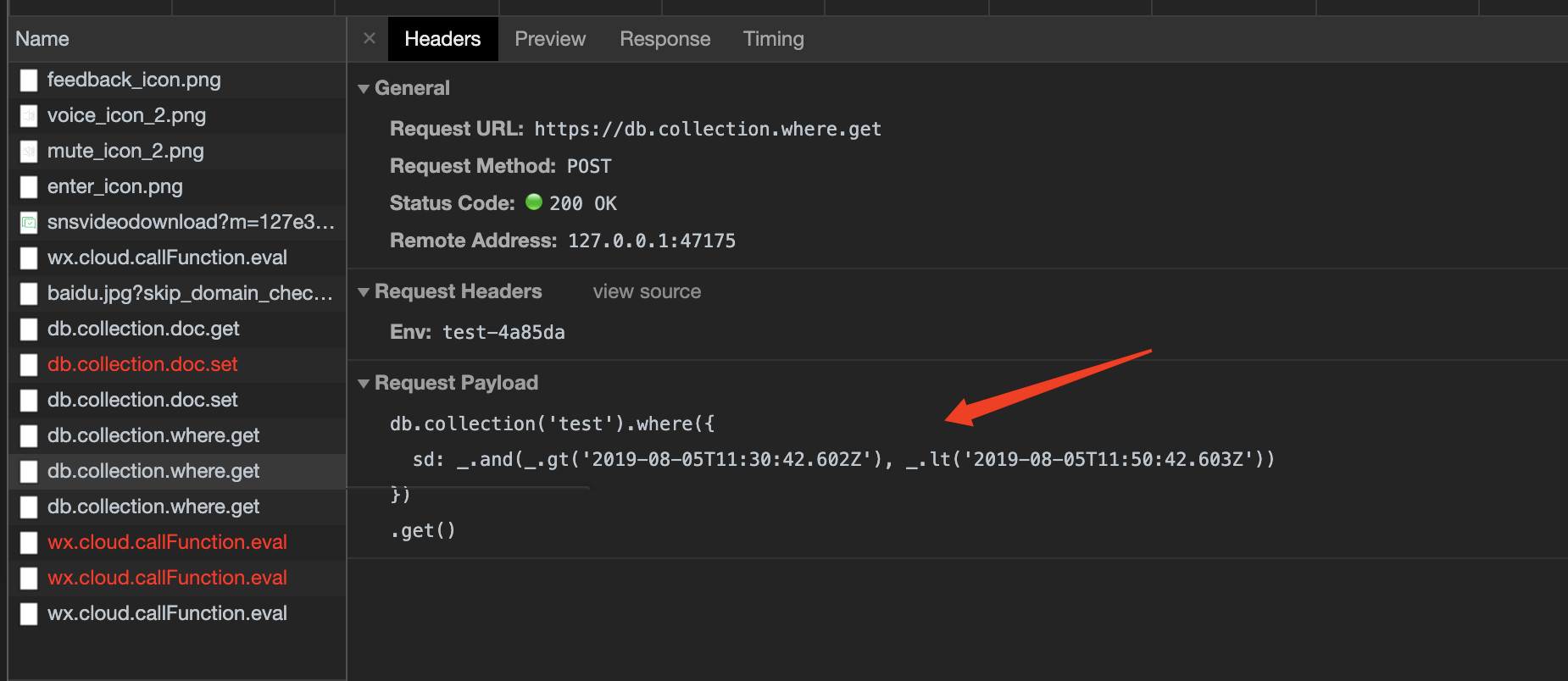Screen dimensions: 1568x681
Task: Click the snsvideodownload media file icon
Action: (x=29, y=223)
